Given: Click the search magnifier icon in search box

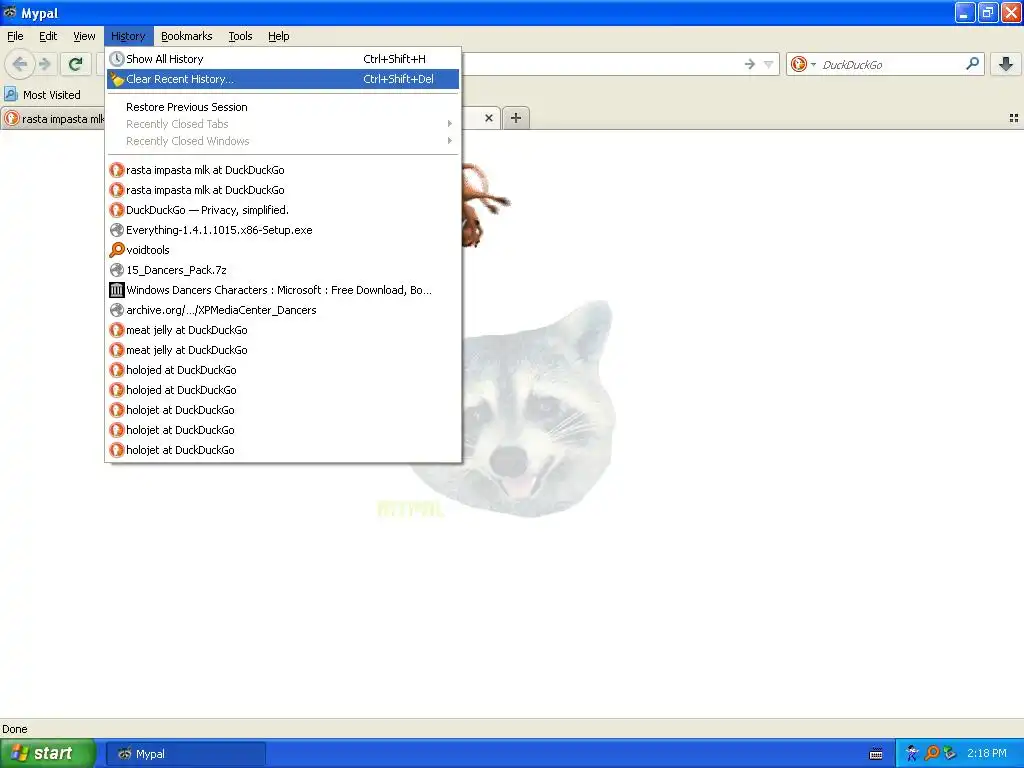Looking at the screenshot, I should coord(972,64).
